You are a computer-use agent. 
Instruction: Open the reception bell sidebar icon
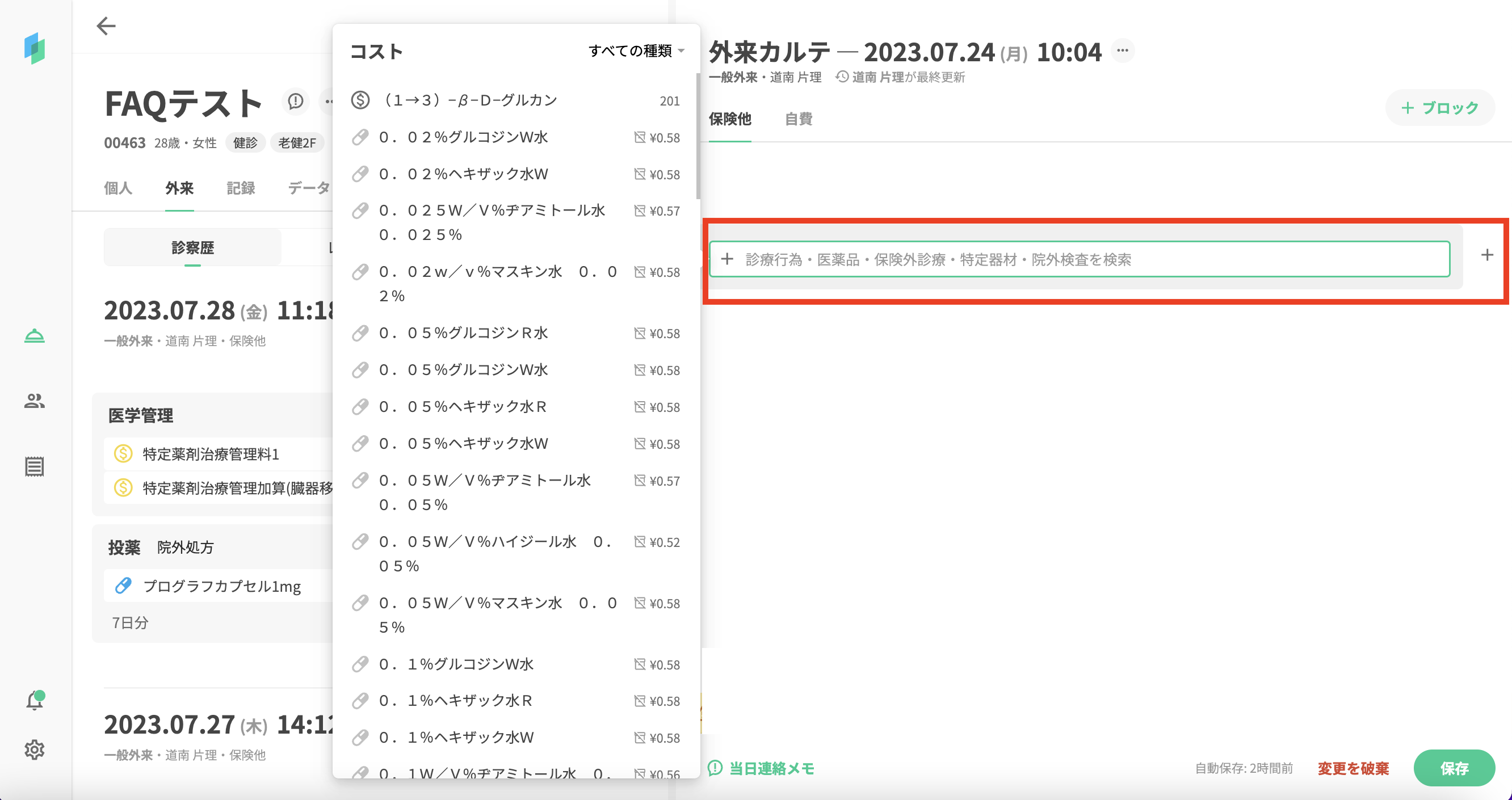click(35, 336)
